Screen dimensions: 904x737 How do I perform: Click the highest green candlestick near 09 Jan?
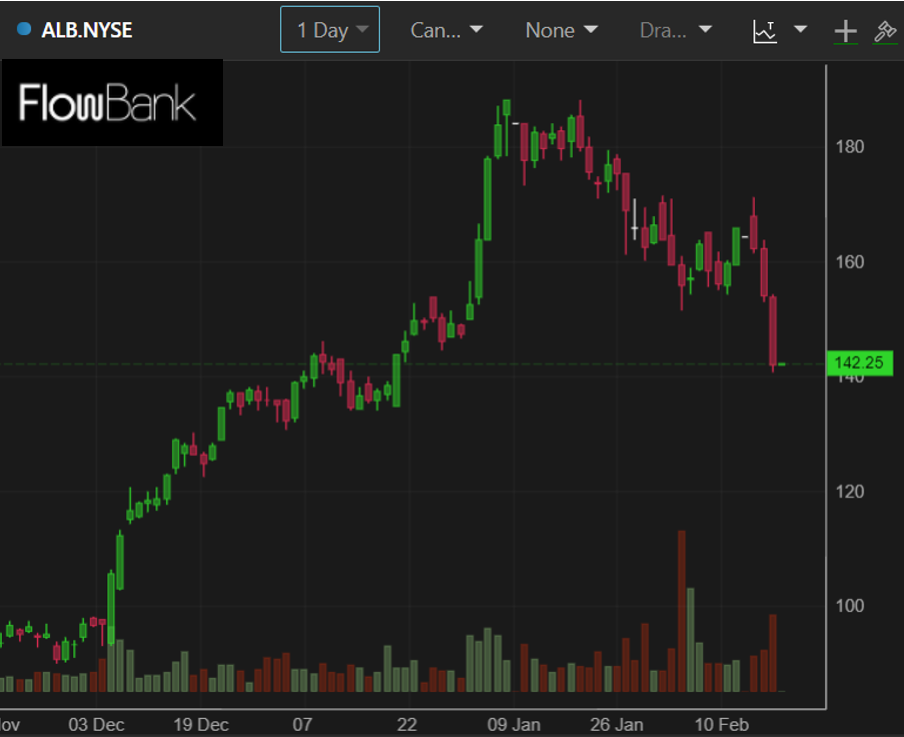click(x=507, y=107)
